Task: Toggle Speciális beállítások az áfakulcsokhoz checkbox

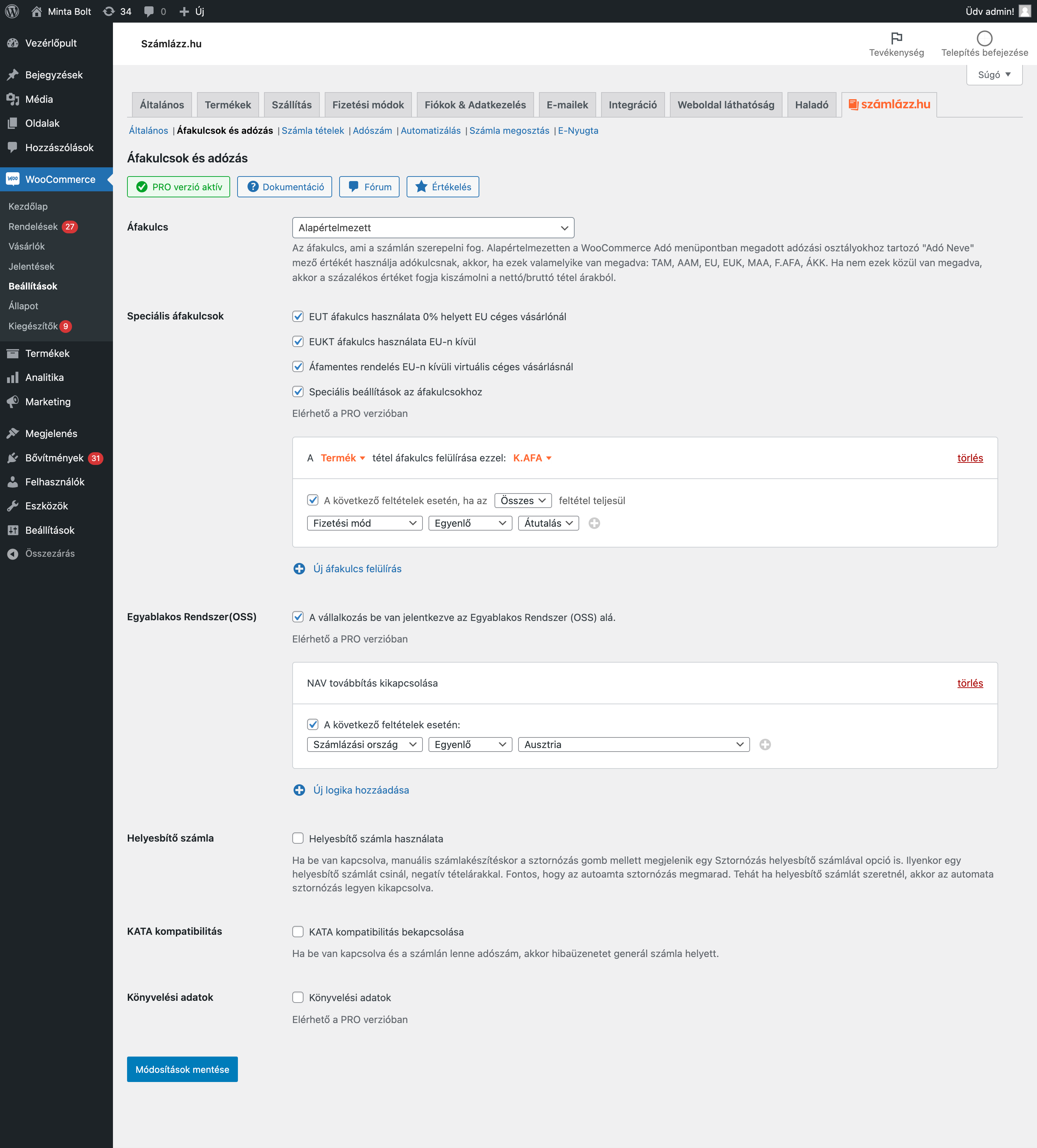Action: click(298, 392)
